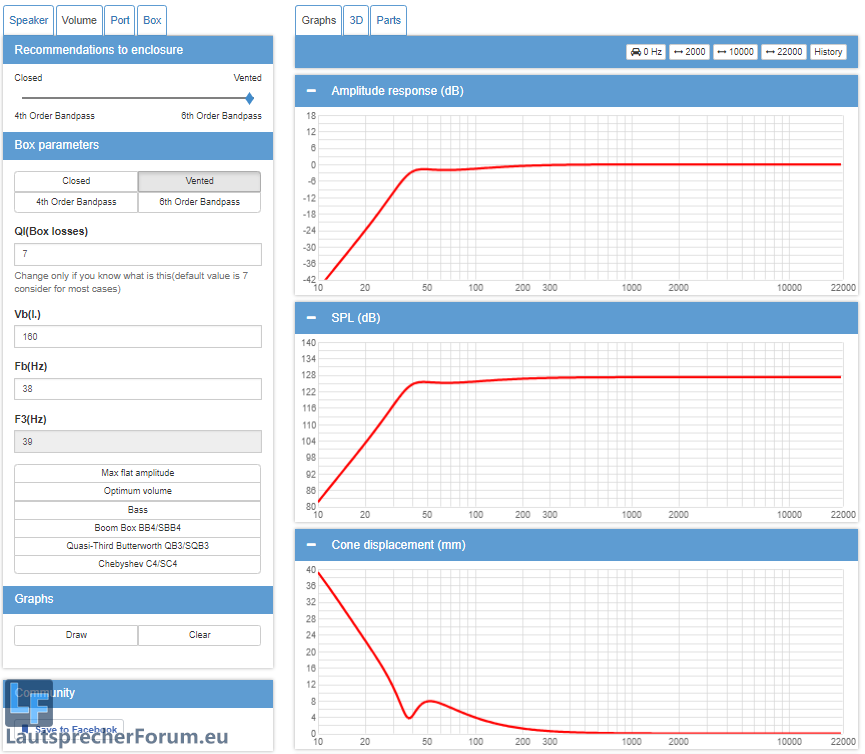The height and width of the screenshot is (754, 865).
Task: Choose 4th Order Bandpass enclosure option
Action: (76, 202)
